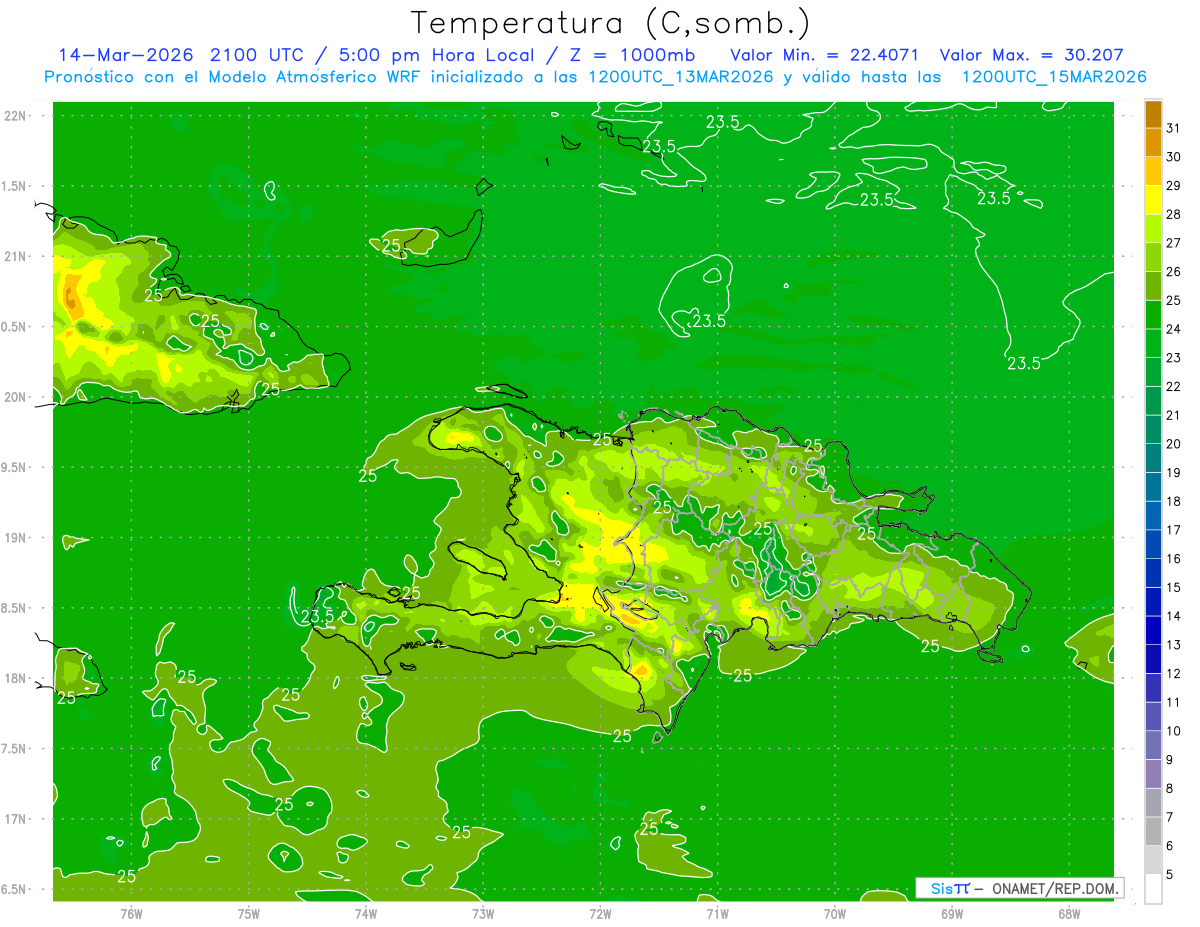Click the title "Temperatura (C,somb.)"
Image resolution: width=1200 pixels, height=927 pixels.
[x=612, y=23]
